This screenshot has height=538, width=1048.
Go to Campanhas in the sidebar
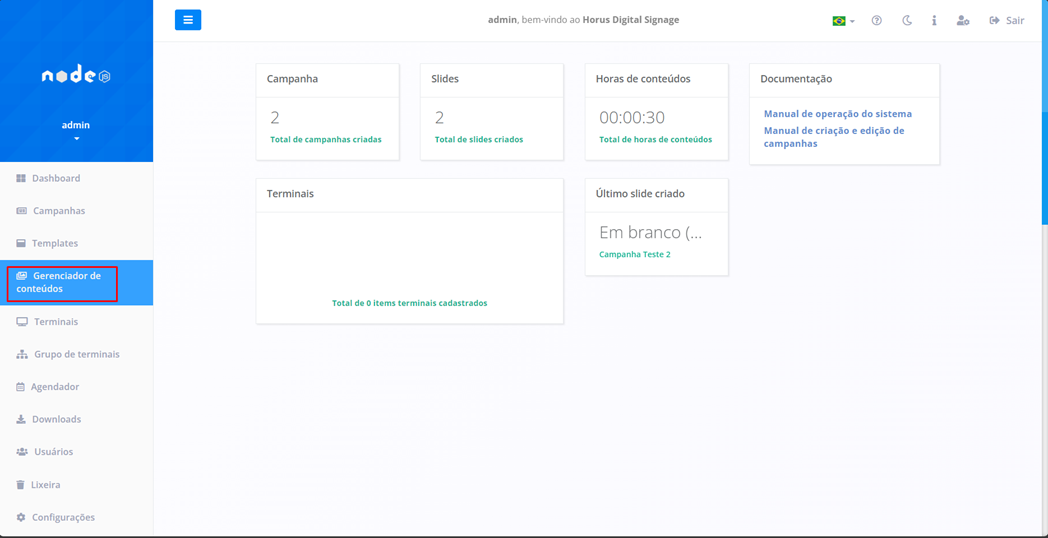[x=58, y=211]
